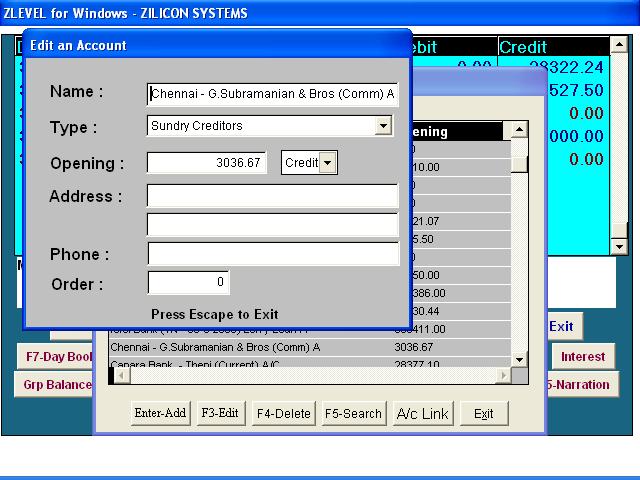Open the account Type dropdown arrow

coord(383,126)
